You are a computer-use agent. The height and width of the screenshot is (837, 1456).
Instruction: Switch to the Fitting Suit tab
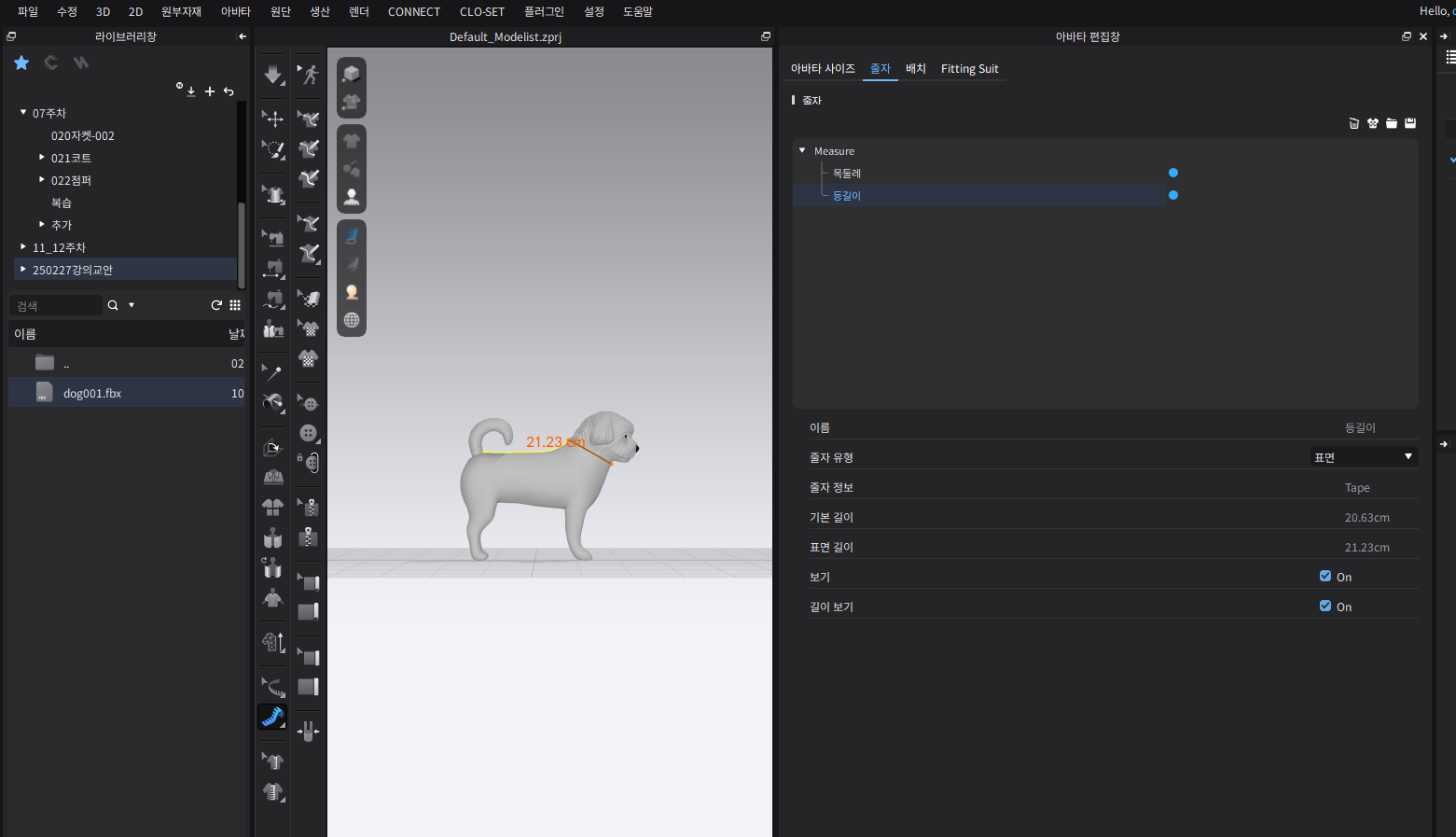[969, 69]
